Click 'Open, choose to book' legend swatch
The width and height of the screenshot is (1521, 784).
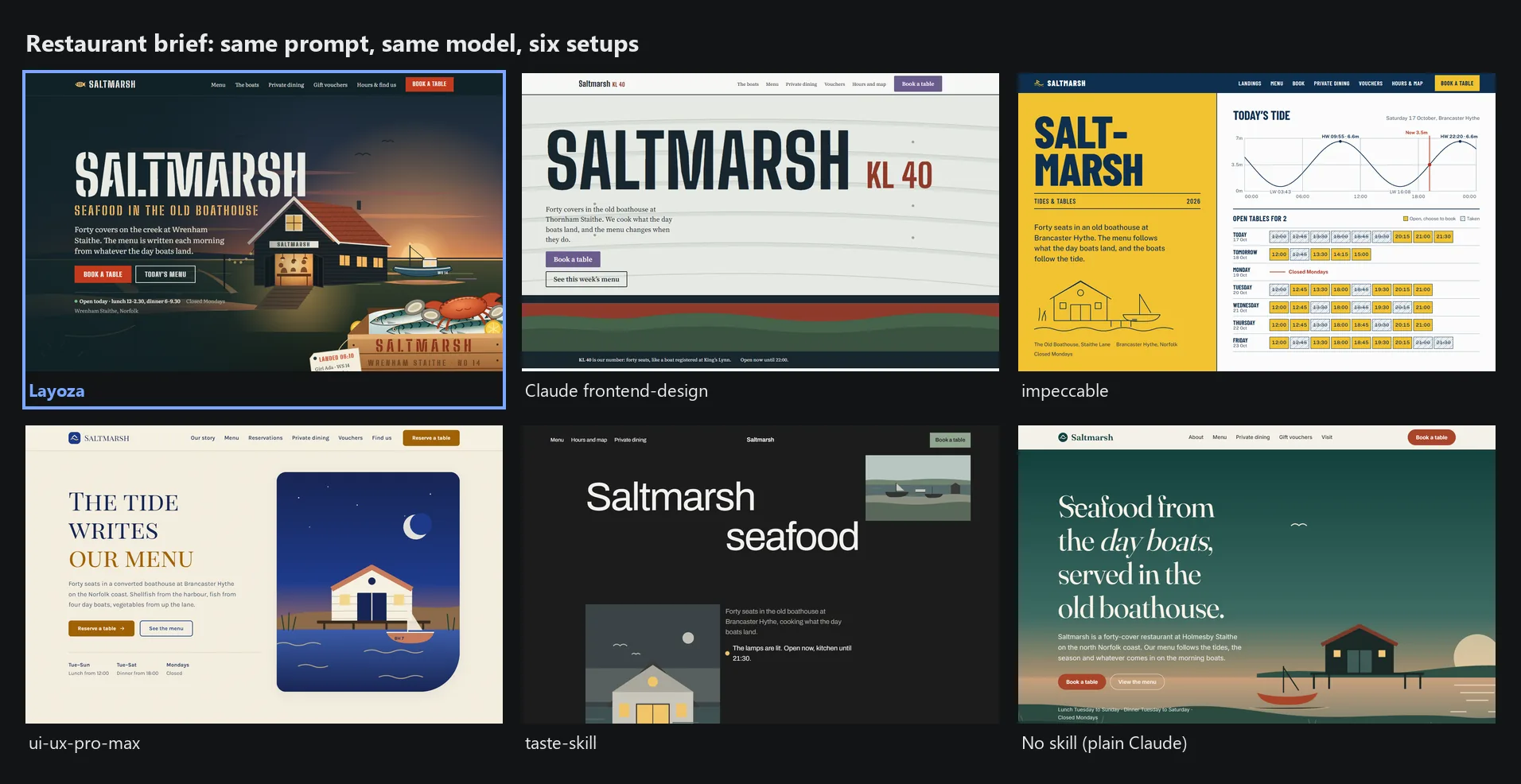(x=1405, y=219)
